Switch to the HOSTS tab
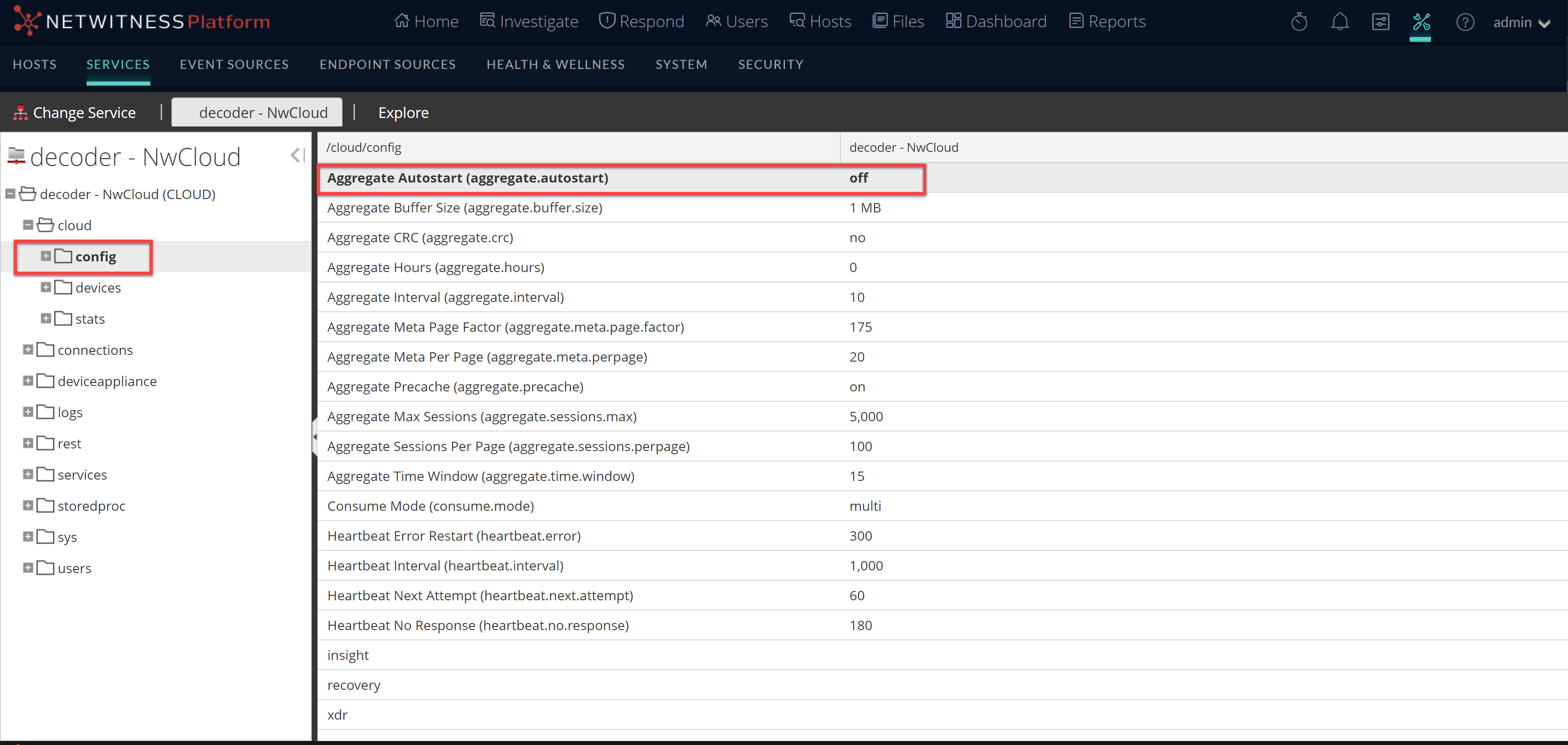 pos(35,65)
